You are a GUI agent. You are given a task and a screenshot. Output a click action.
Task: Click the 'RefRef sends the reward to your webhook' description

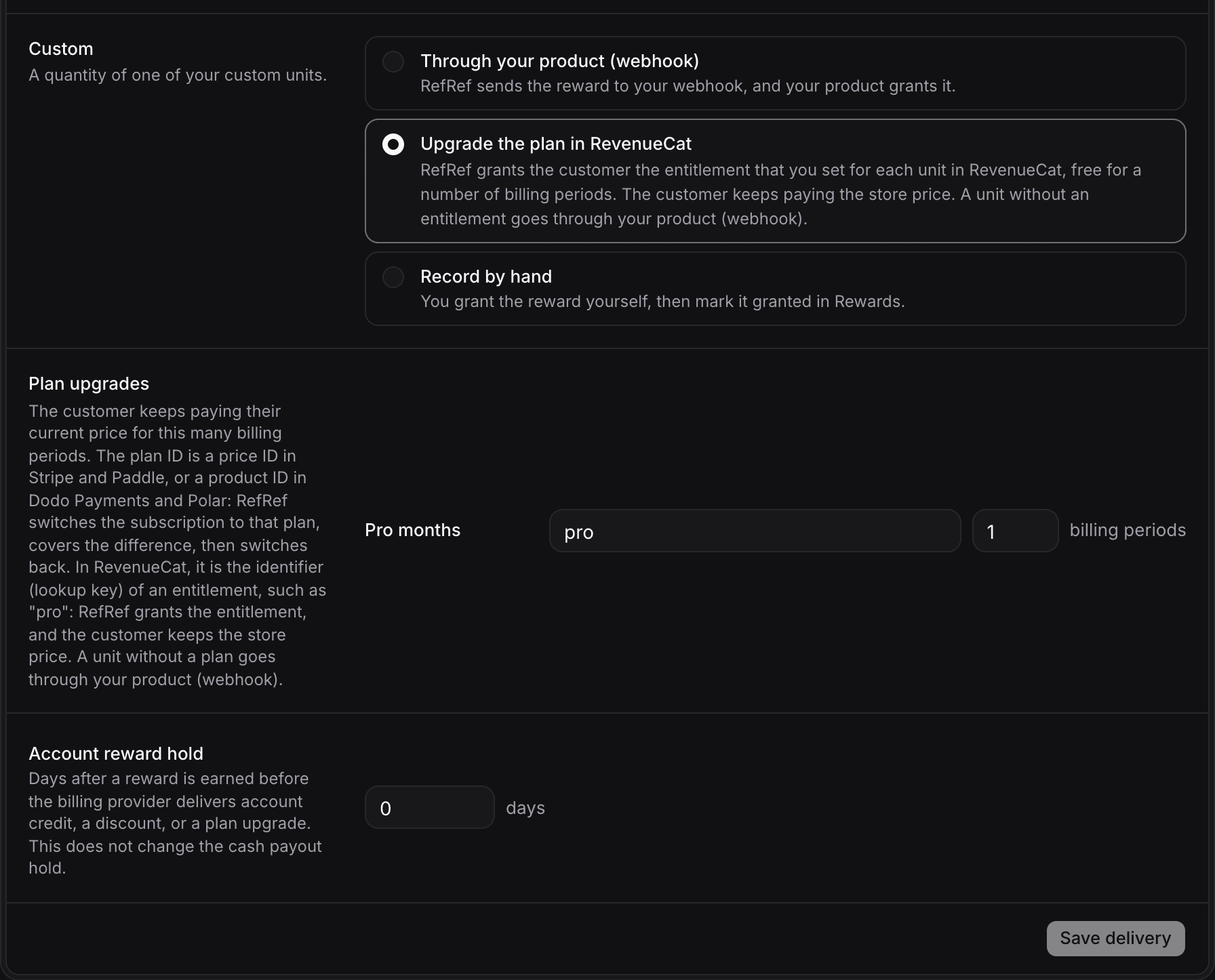coord(688,86)
